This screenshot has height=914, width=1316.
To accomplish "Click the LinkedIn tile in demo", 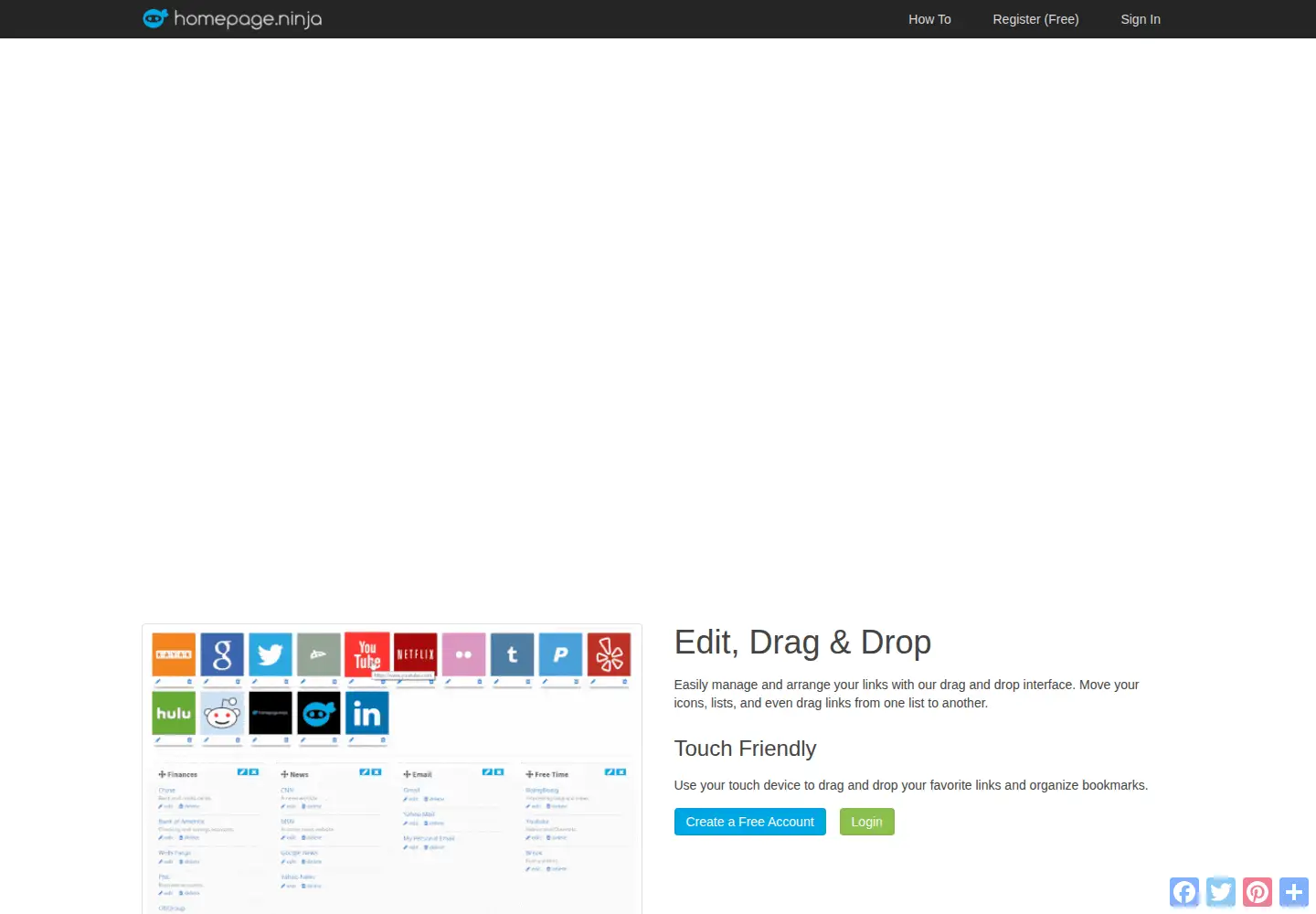I will point(367,713).
